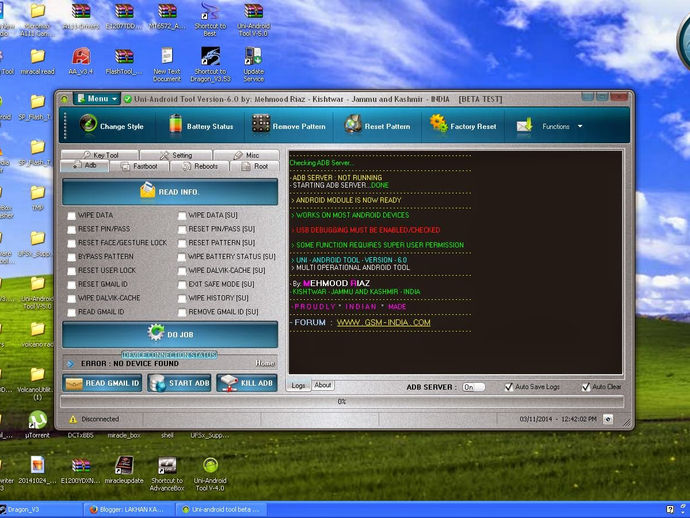690x518 pixels.
Task: Select the Adb tab
Action: click(x=84, y=166)
